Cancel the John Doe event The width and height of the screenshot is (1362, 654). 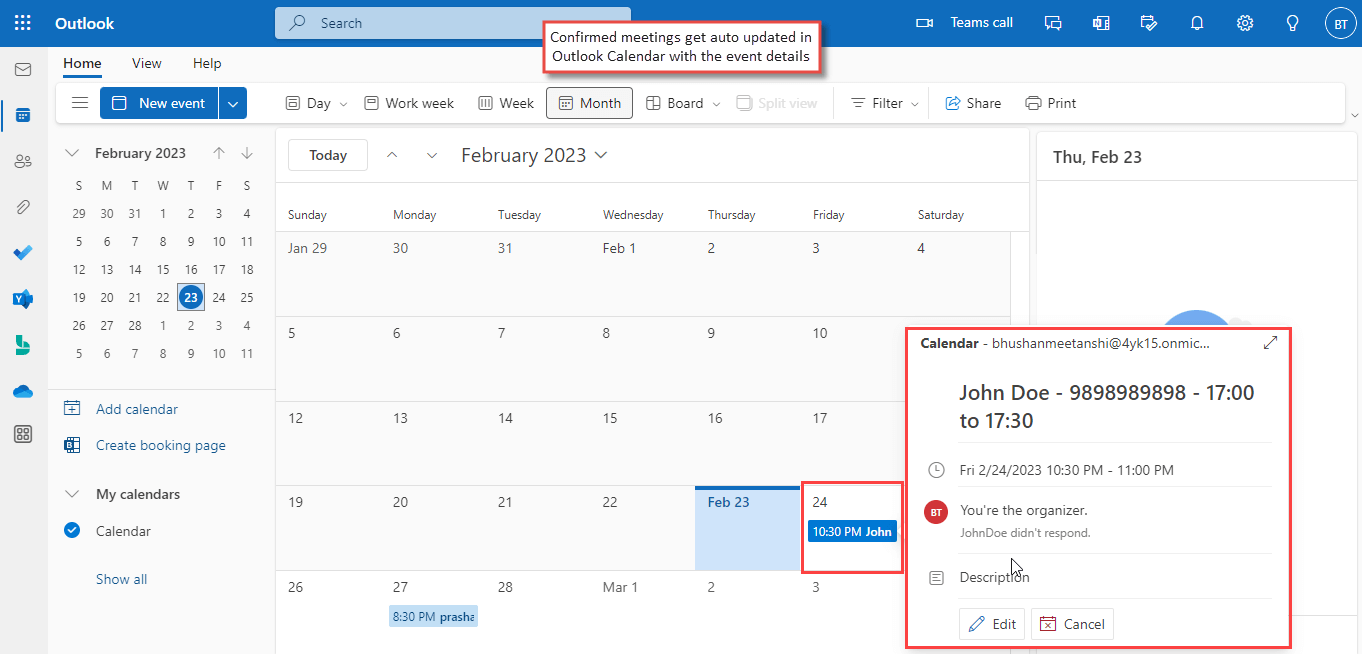click(x=1072, y=624)
